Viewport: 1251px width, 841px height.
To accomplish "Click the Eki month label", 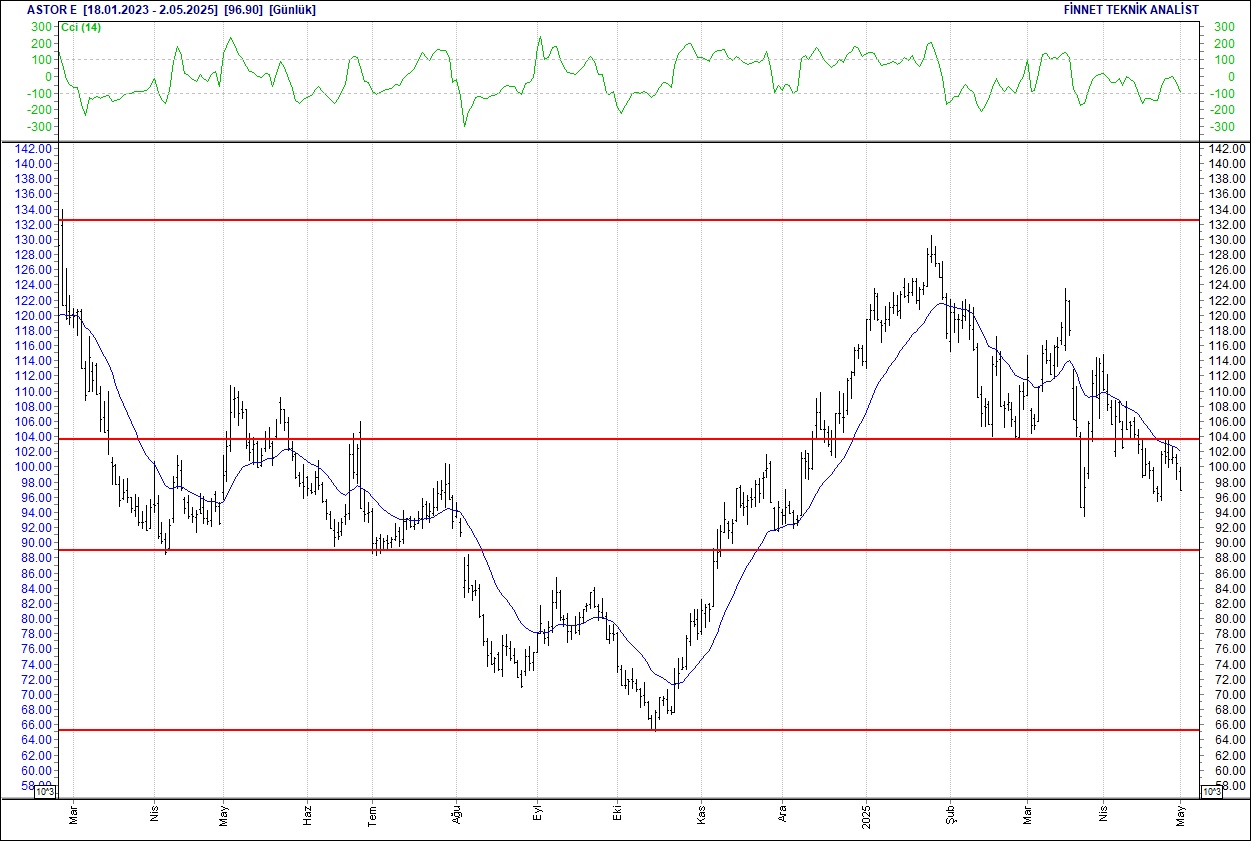I will (x=618, y=815).
